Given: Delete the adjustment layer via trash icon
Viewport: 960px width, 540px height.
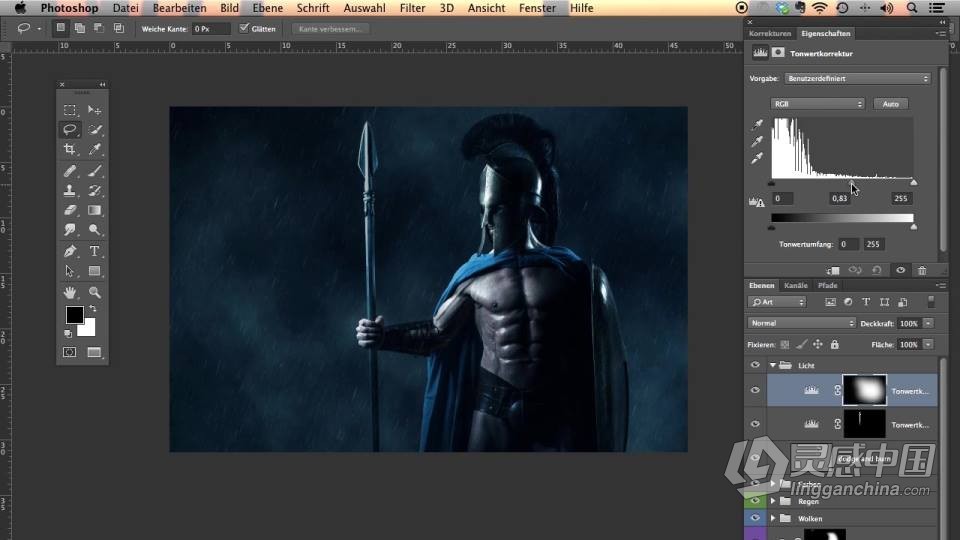Looking at the screenshot, I should coord(922,270).
